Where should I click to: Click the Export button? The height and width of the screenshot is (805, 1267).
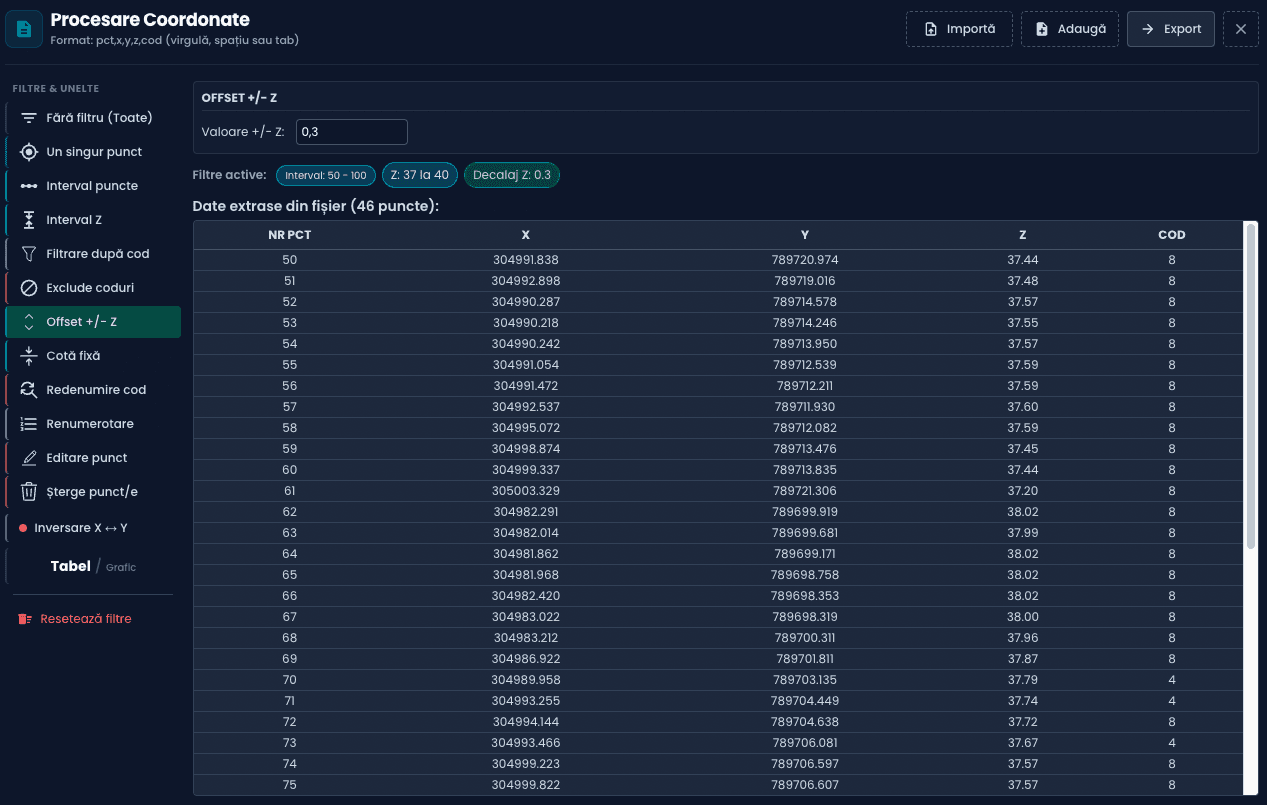click(1170, 29)
